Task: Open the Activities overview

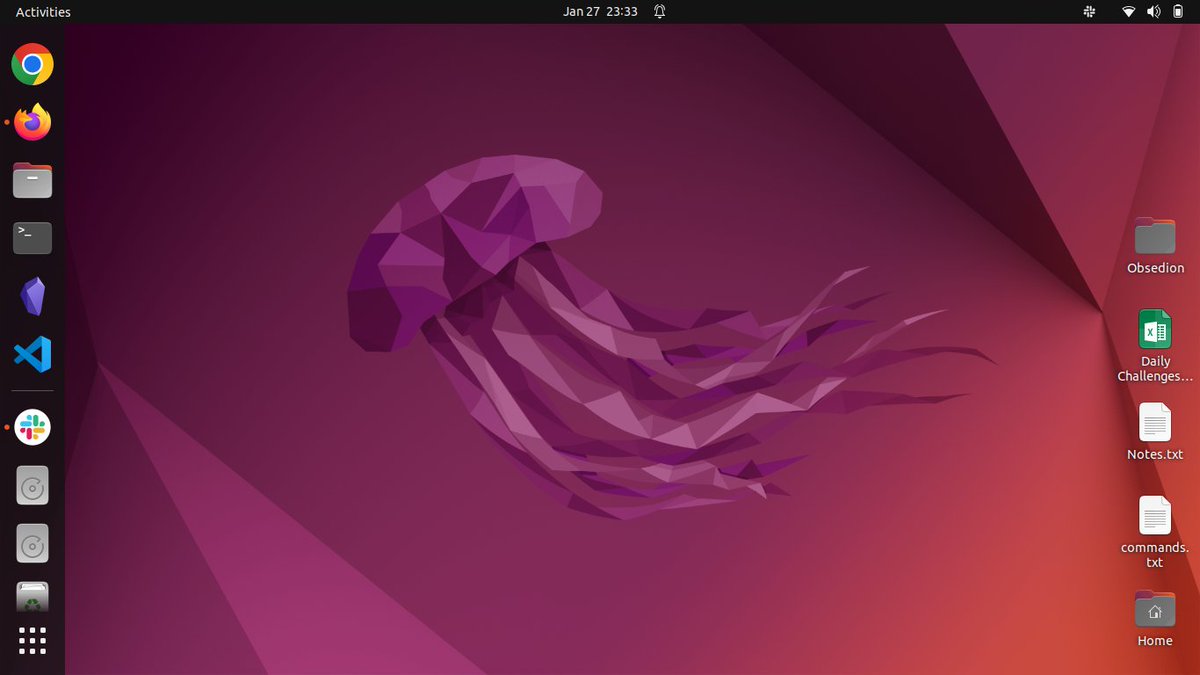Action: point(41,11)
